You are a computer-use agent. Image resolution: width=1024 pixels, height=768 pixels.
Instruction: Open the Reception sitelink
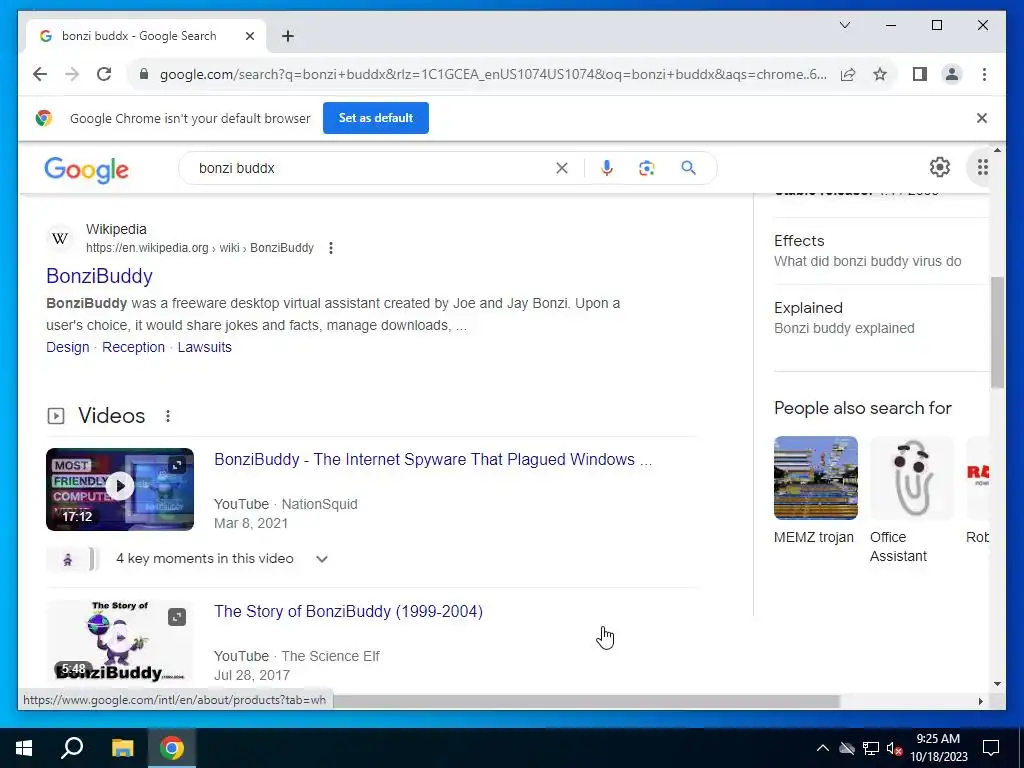[133, 347]
